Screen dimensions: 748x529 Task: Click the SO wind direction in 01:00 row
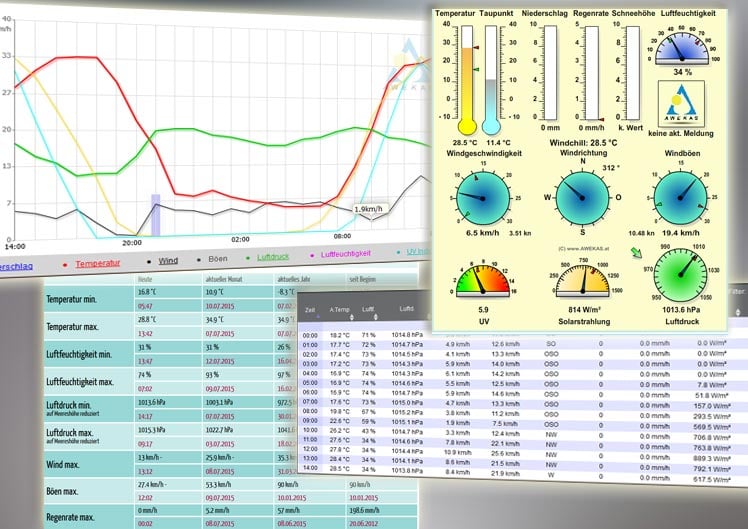(551, 343)
